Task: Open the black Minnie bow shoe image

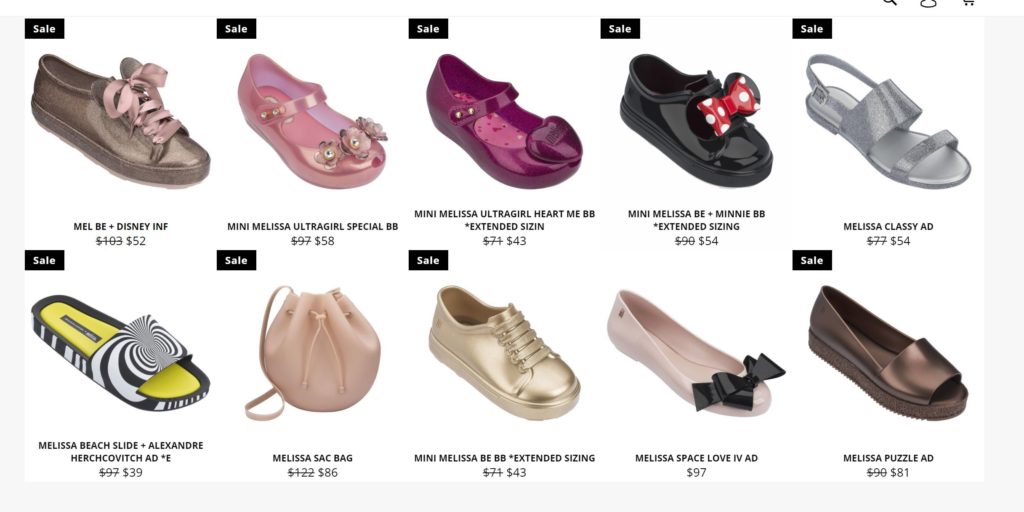Action: pos(696,120)
